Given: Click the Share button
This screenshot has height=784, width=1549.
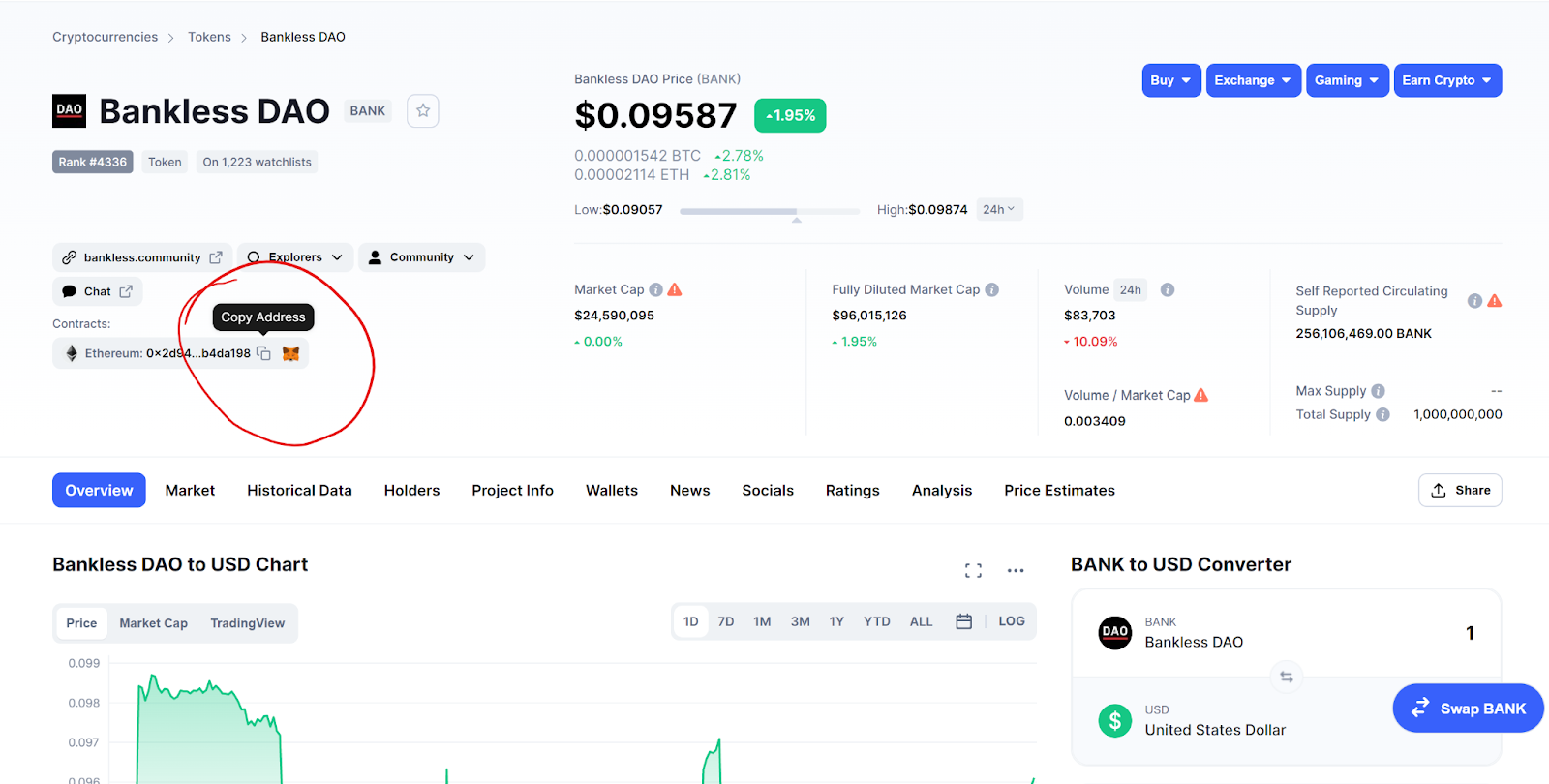Looking at the screenshot, I should [x=1460, y=490].
